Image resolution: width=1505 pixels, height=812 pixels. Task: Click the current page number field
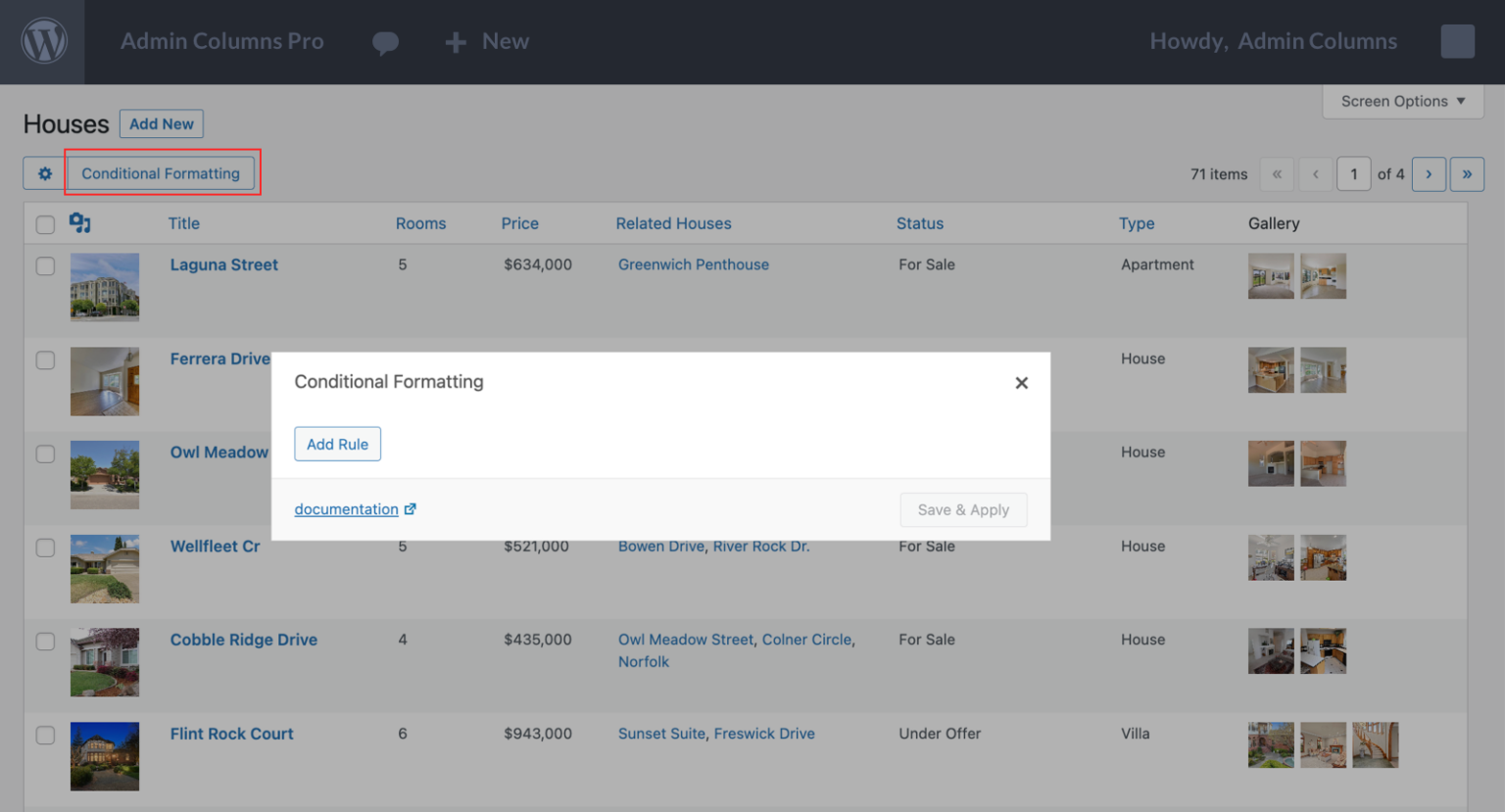[1353, 174]
